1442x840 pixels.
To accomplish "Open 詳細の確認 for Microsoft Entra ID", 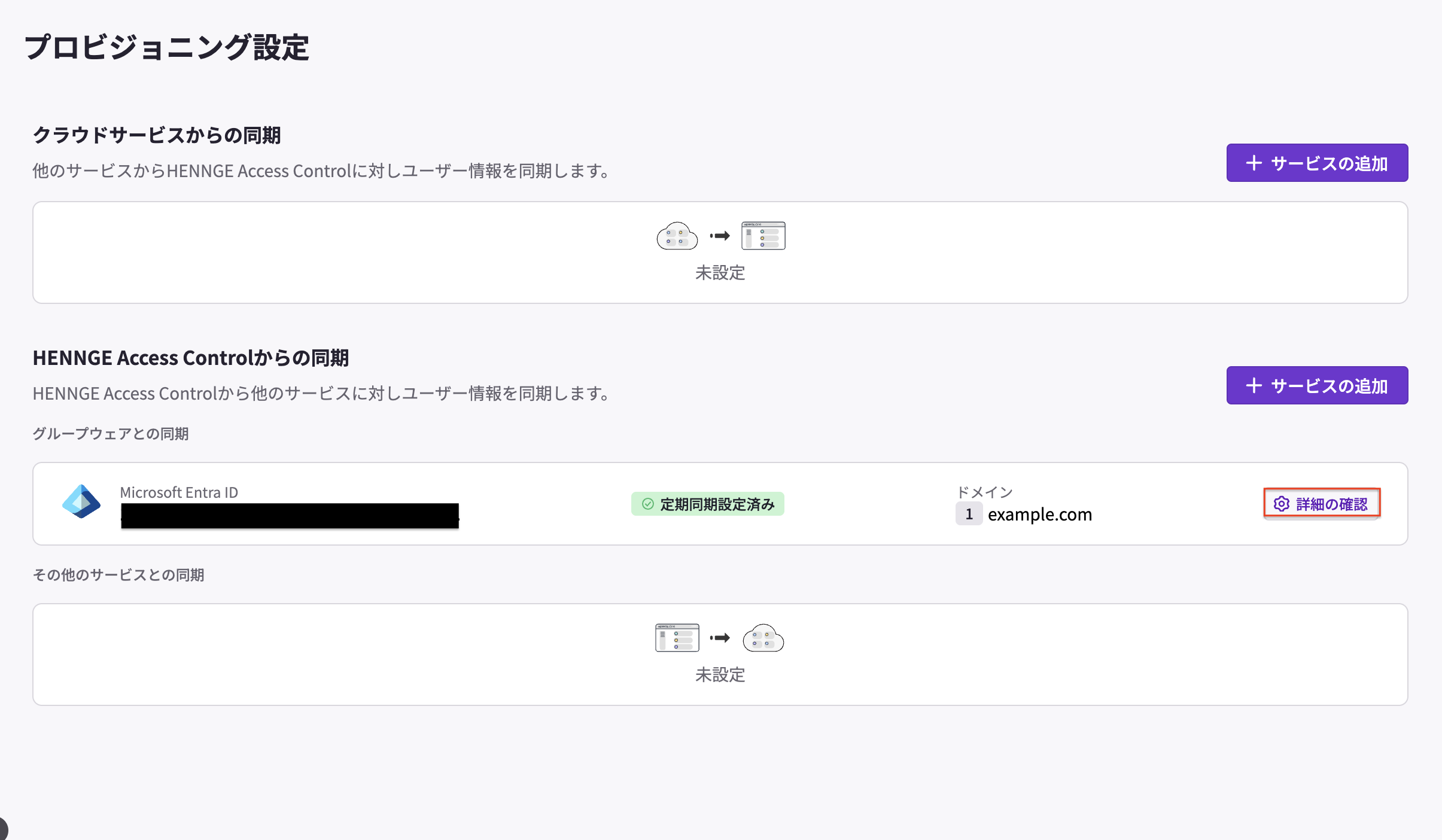I will coord(1321,504).
